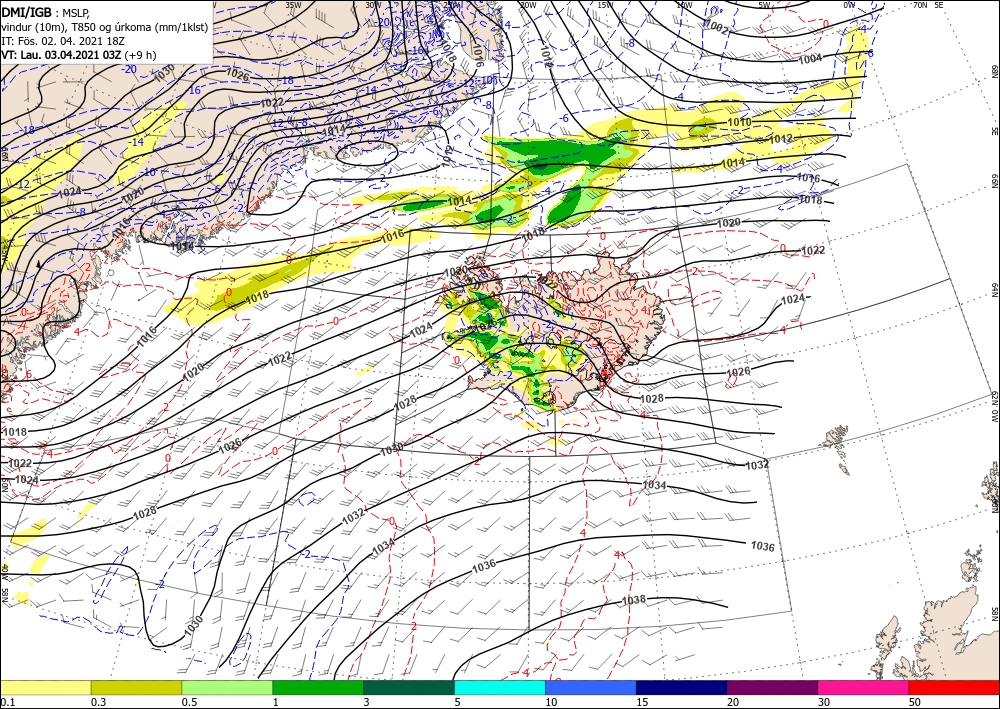Click the legend value '0.3'
This screenshot has width=1000, height=709.
click(x=98, y=702)
